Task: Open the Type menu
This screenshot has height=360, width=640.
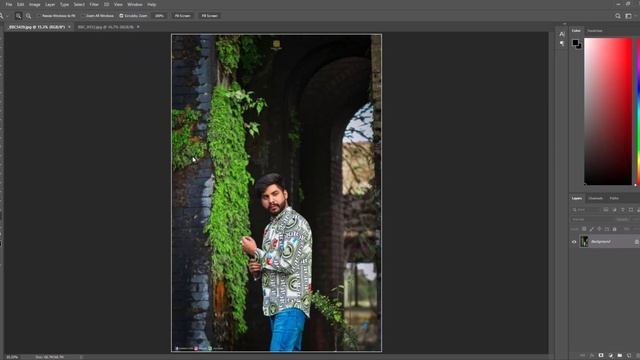Action: (x=64, y=4)
